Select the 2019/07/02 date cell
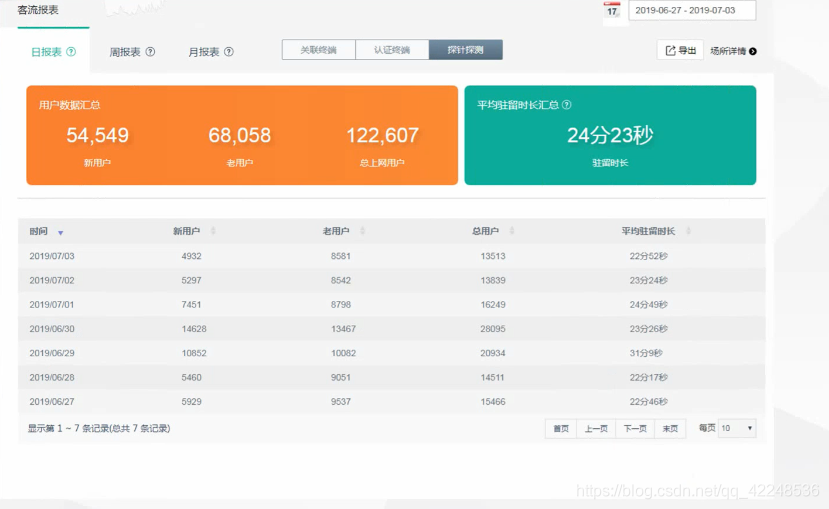The image size is (829, 509). (x=52, y=281)
